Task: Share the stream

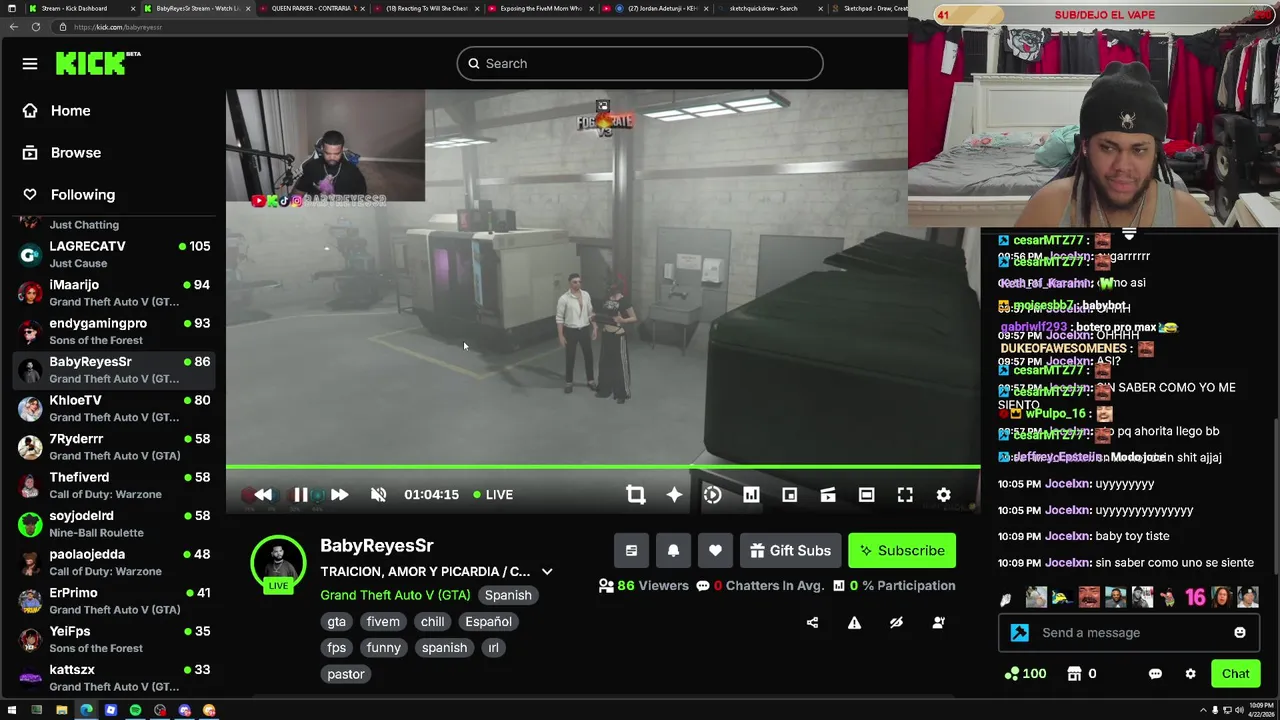Action: point(812,623)
